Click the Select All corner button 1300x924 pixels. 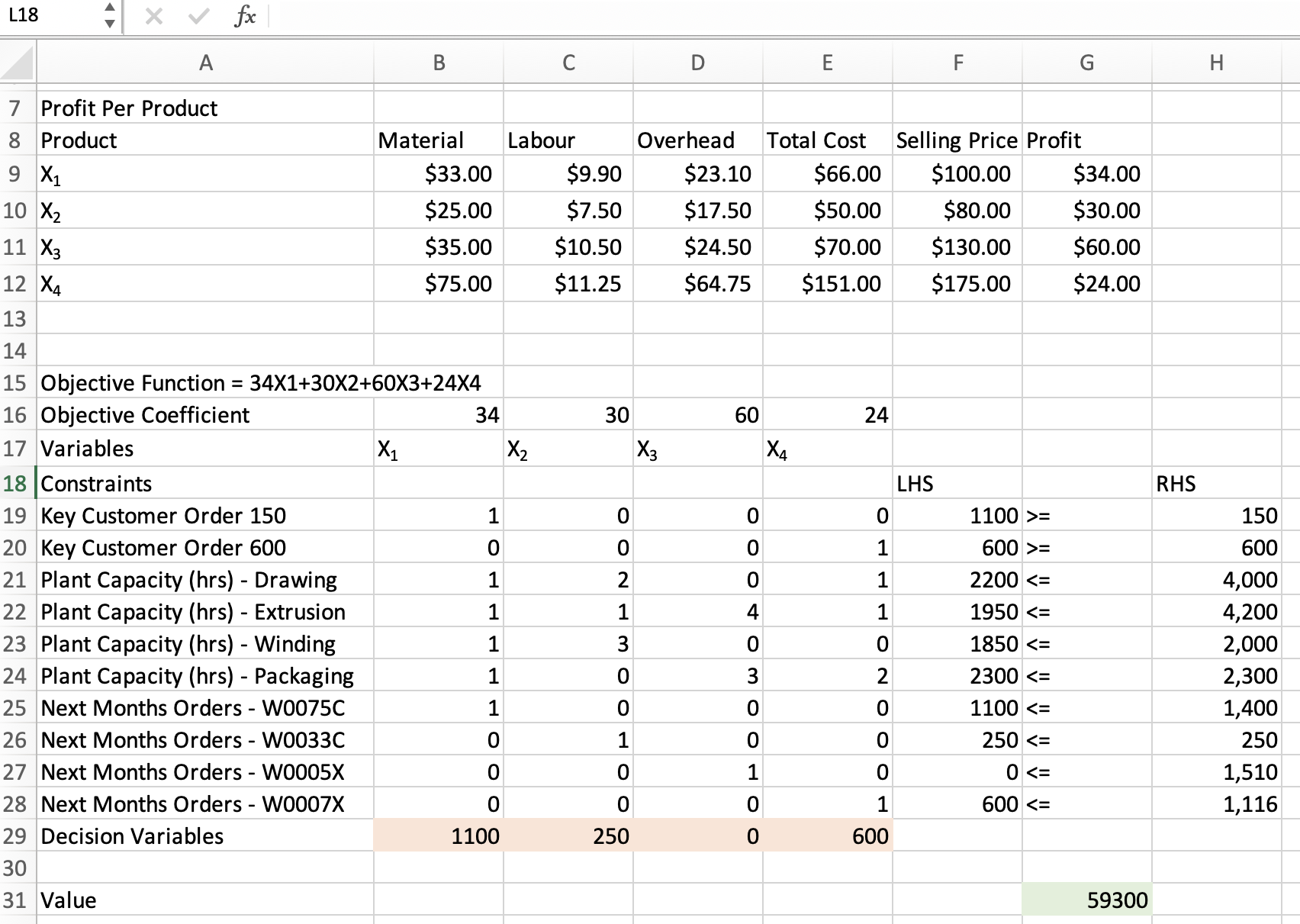pyautogui.click(x=17, y=63)
